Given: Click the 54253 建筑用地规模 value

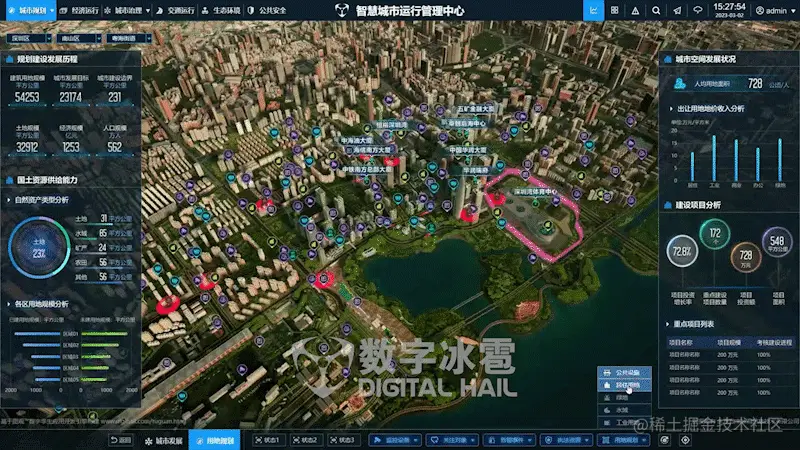Looking at the screenshot, I should pos(27,97).
